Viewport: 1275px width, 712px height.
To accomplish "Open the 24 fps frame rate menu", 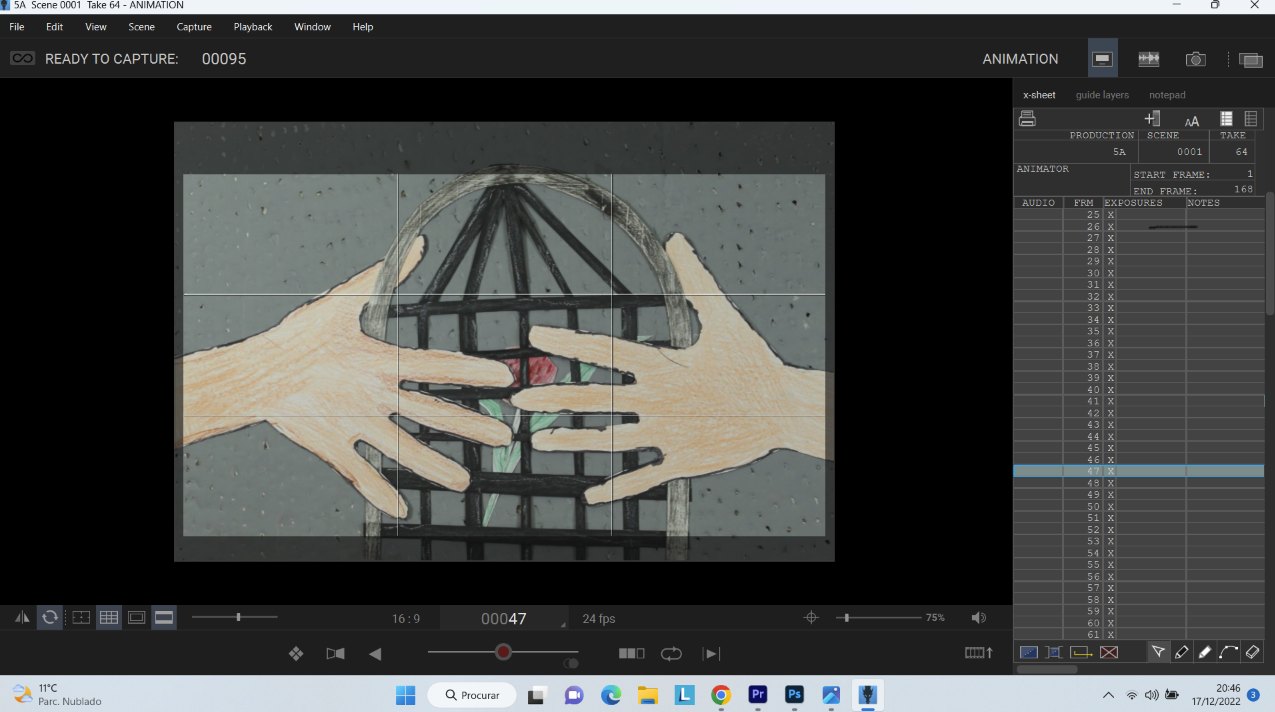I will click(599, 619).
